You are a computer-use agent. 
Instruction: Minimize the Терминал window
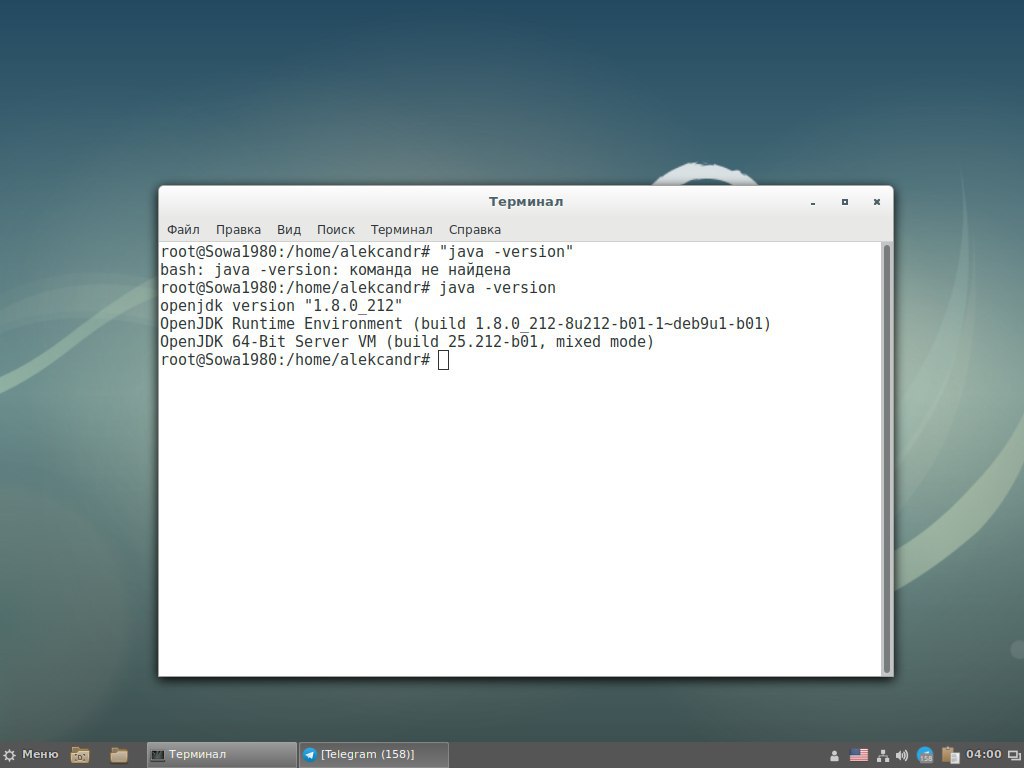813,202
